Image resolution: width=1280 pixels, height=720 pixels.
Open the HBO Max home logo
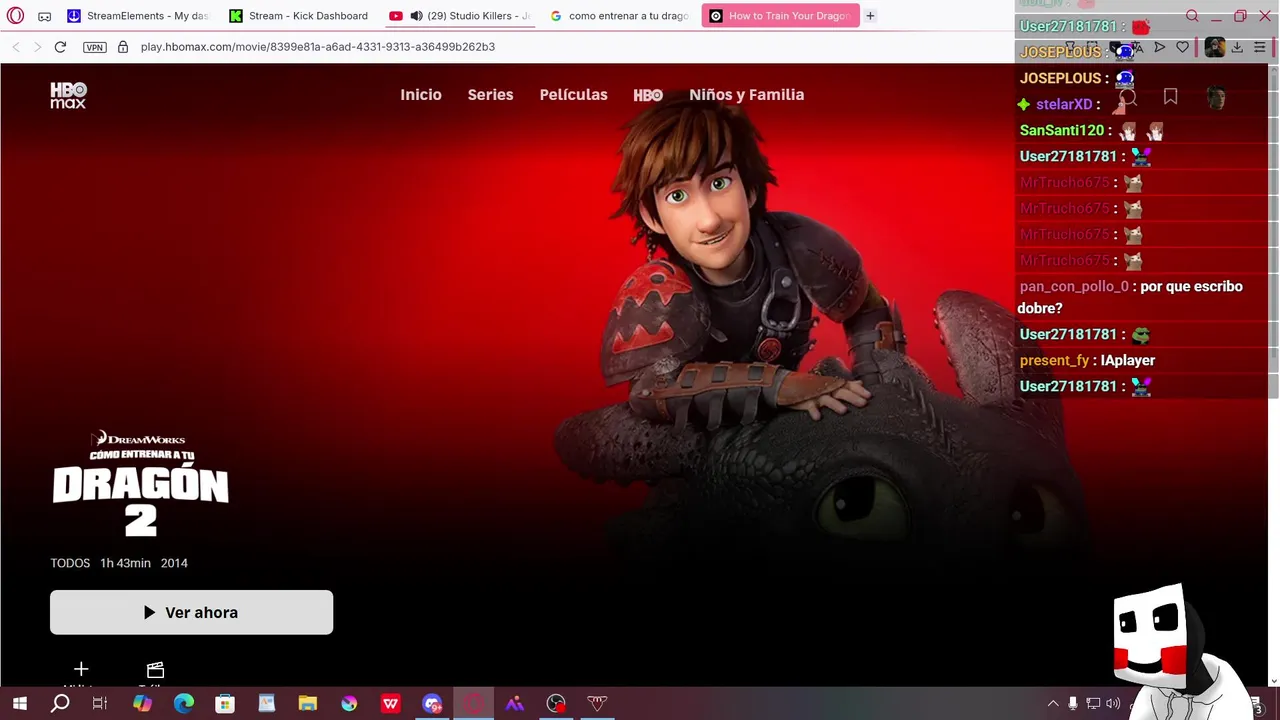pos(68,95)
